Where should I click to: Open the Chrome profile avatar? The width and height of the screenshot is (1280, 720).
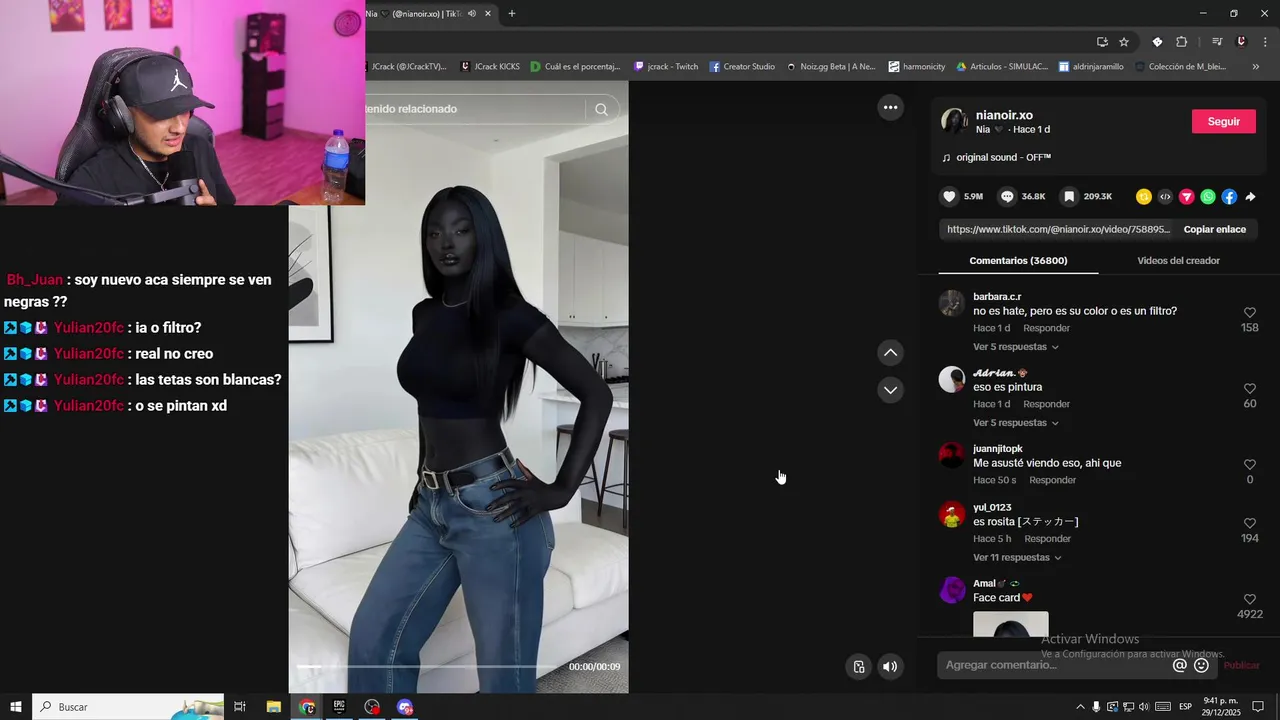1241,42
